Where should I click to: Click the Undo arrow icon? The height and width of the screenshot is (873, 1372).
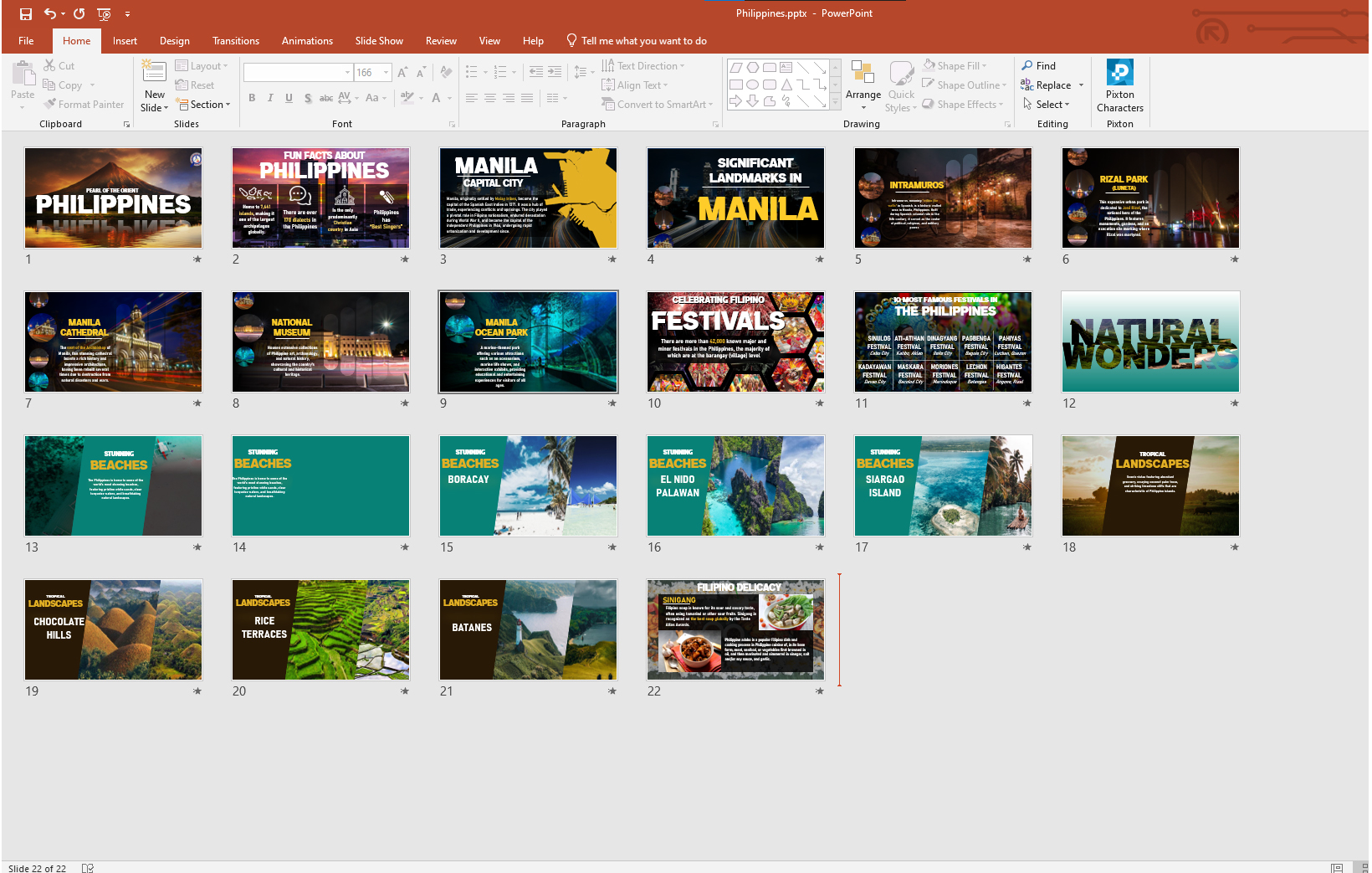49,13
